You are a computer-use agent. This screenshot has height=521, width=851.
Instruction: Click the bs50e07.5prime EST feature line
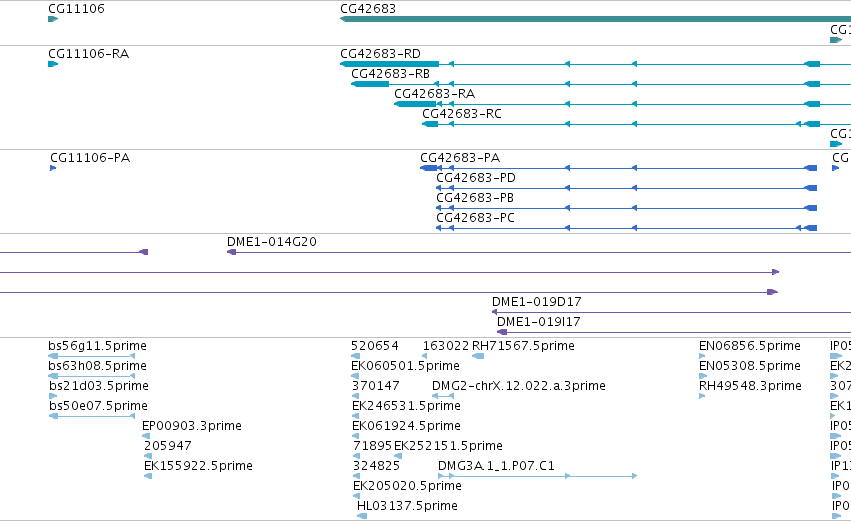92,416
